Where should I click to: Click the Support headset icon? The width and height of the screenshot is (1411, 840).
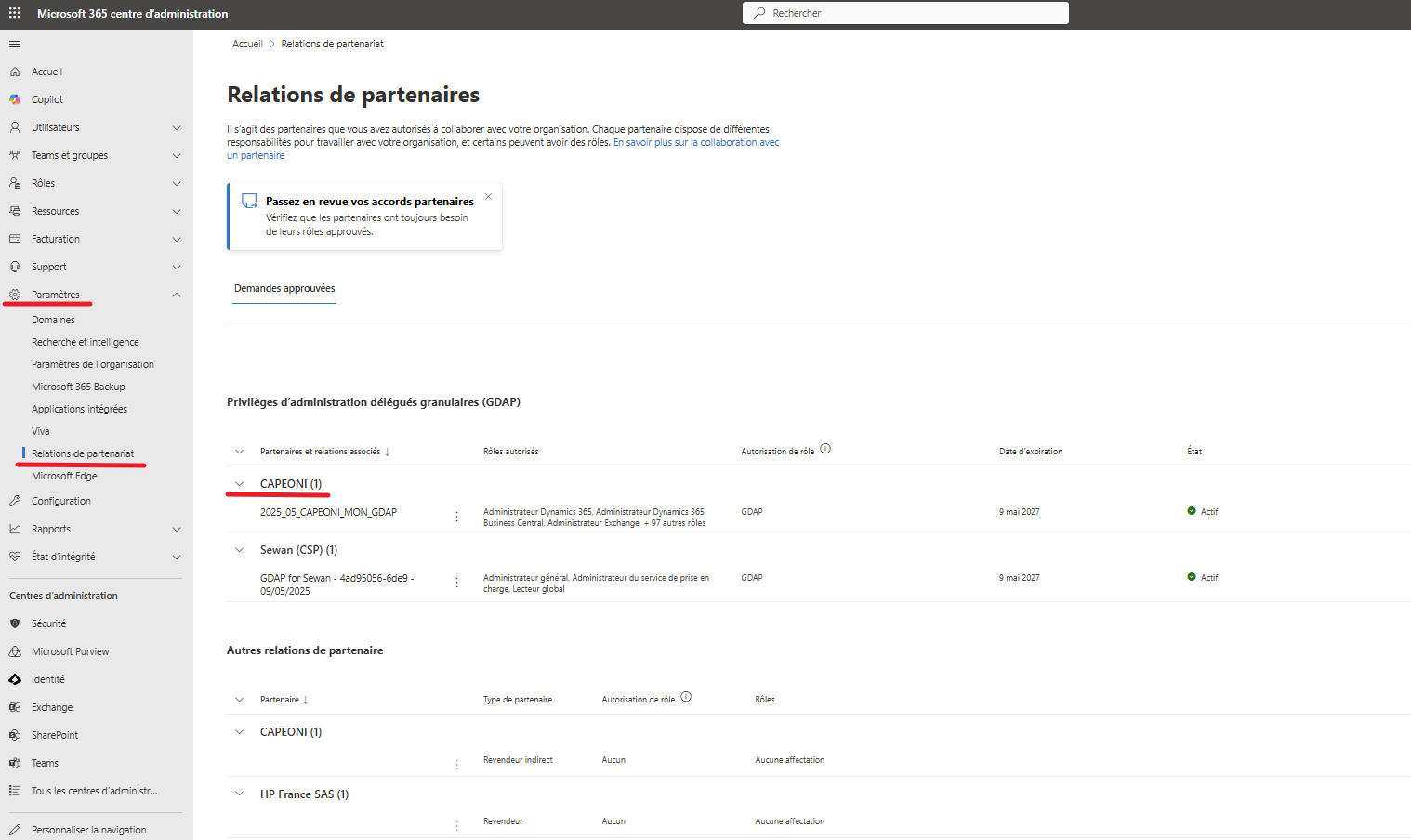[15, 267]
